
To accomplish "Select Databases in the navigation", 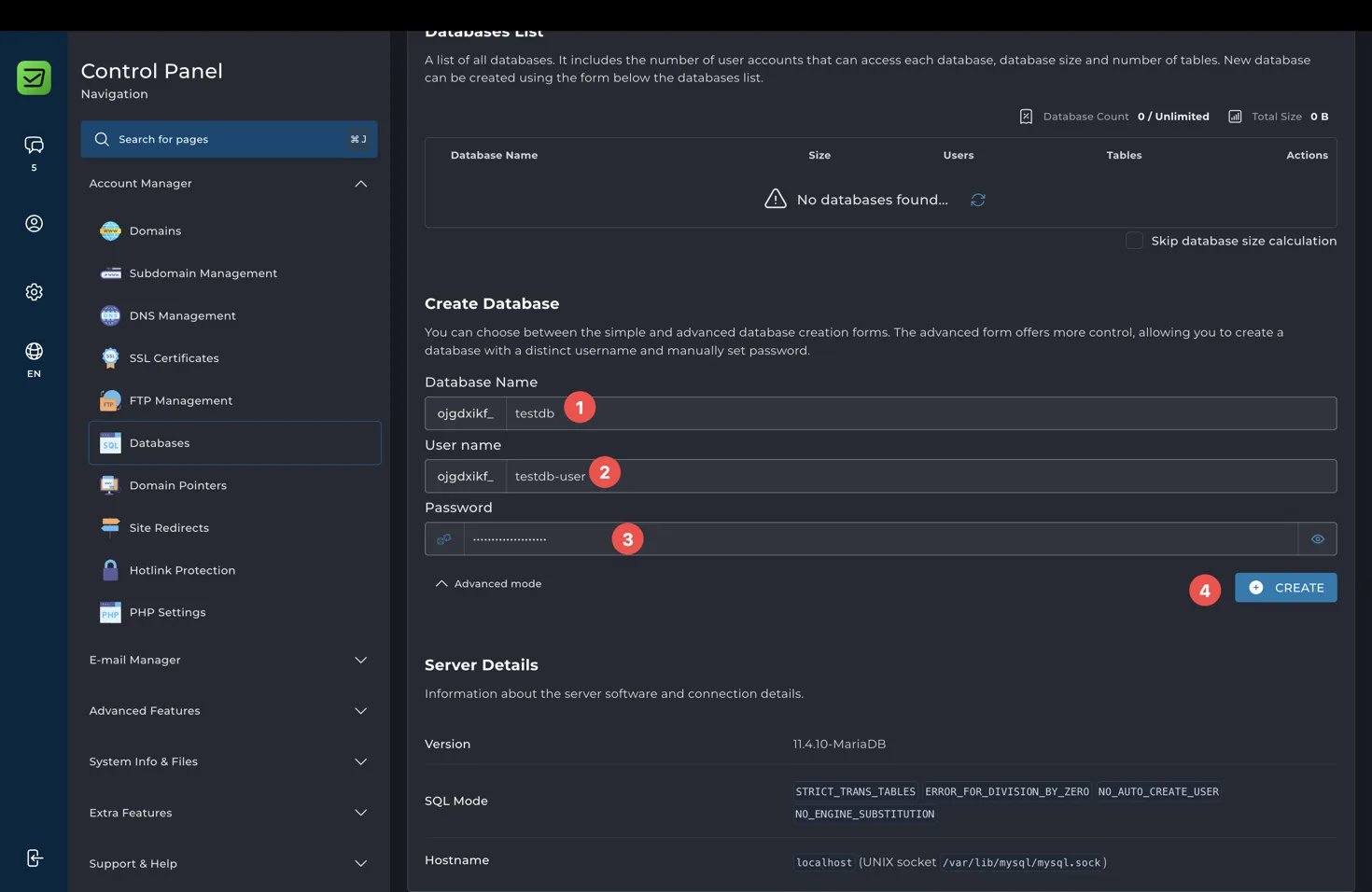I will (x=234, y=443).
